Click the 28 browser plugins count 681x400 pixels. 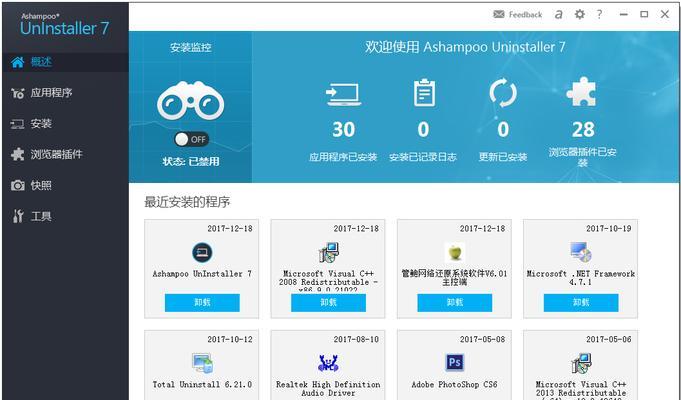pos(583,129)
